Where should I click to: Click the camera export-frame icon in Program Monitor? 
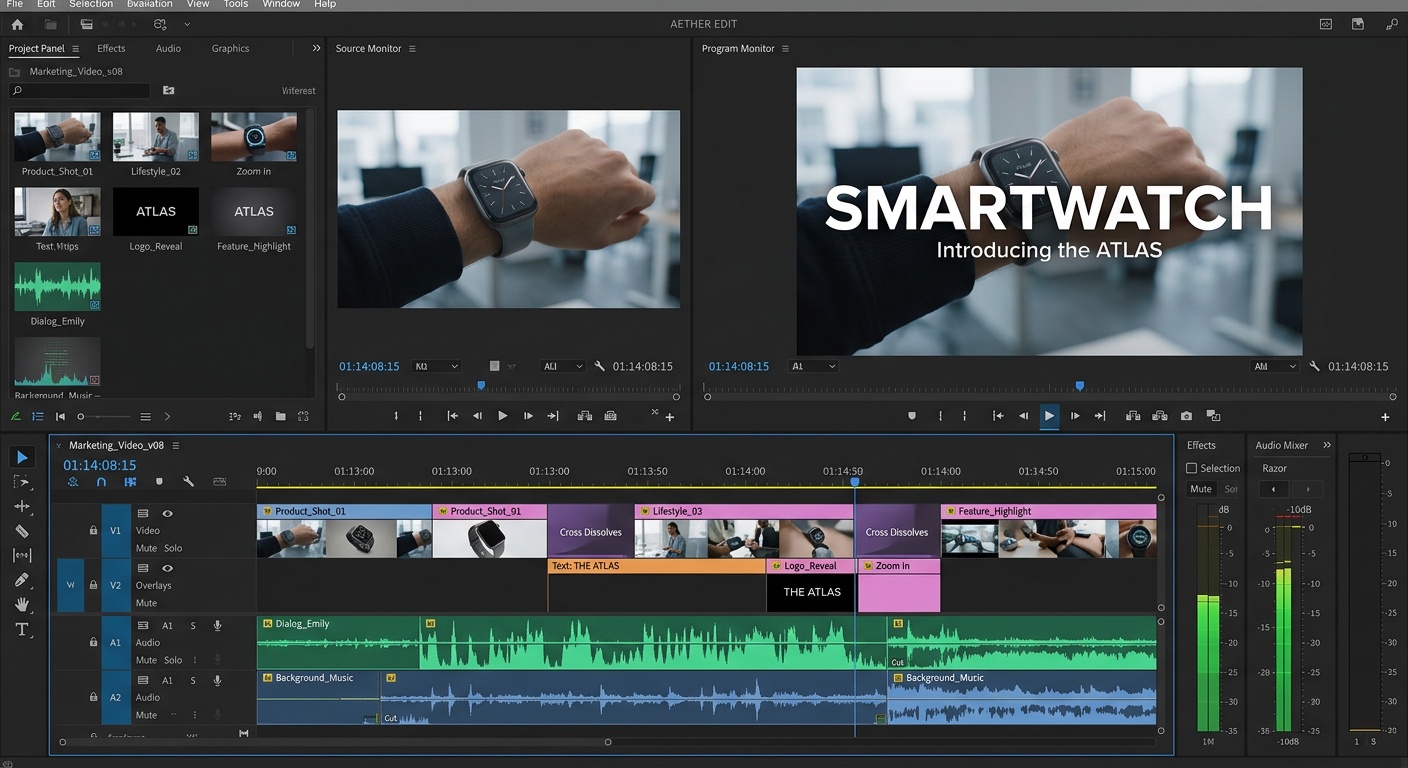[x=1186, y=415]
